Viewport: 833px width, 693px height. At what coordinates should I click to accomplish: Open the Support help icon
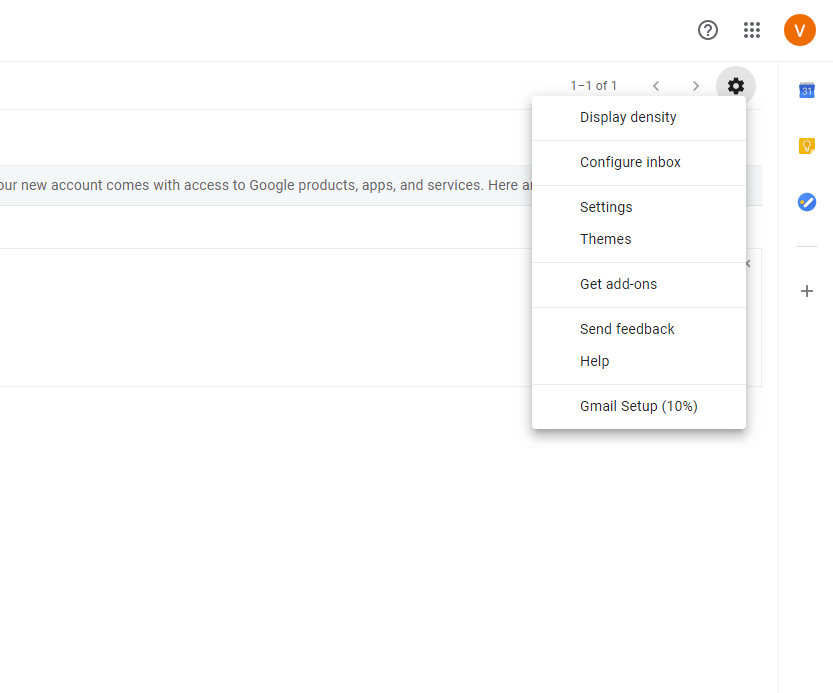tap(708, 30)
